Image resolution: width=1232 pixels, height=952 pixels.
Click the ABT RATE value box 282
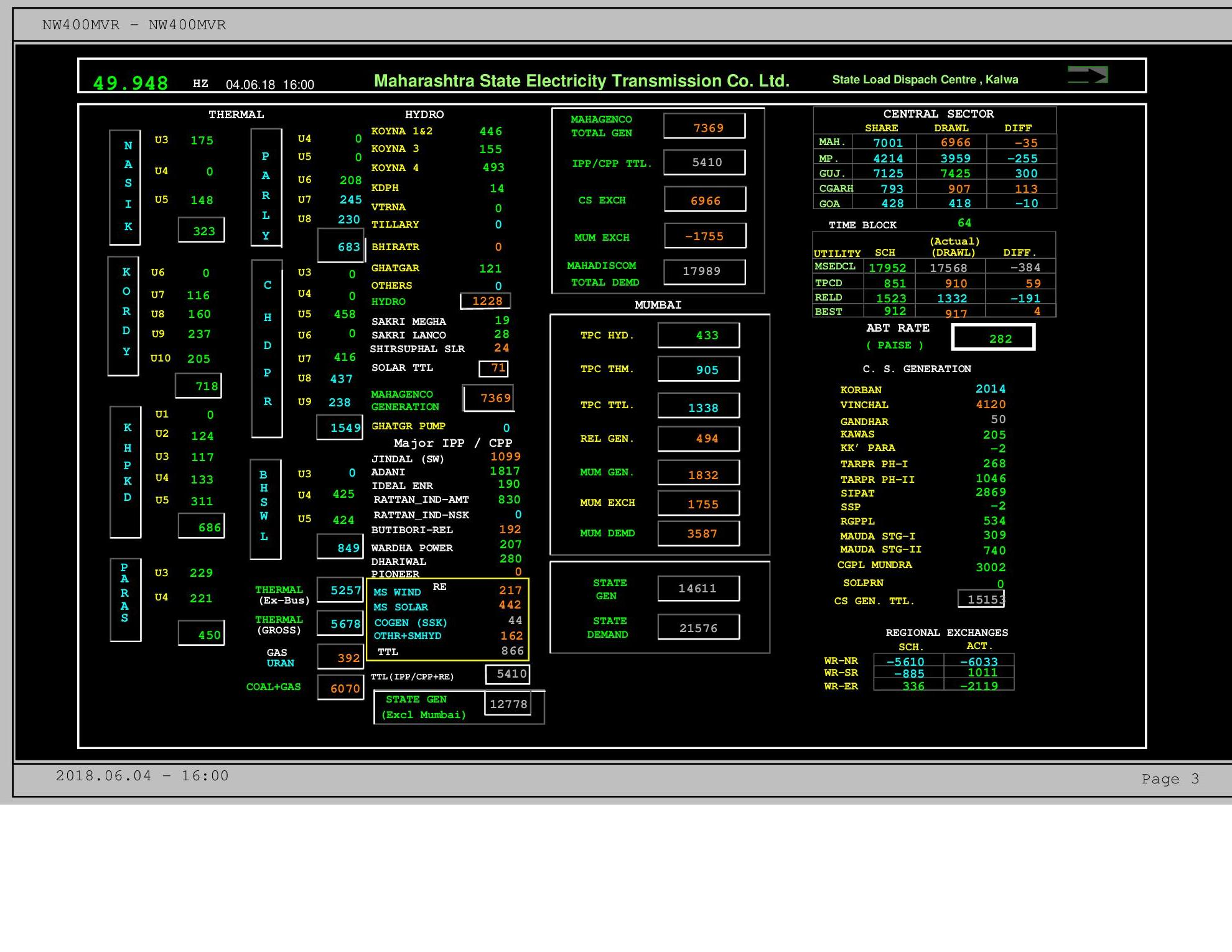pyautogui.click(x=994, y=337)
